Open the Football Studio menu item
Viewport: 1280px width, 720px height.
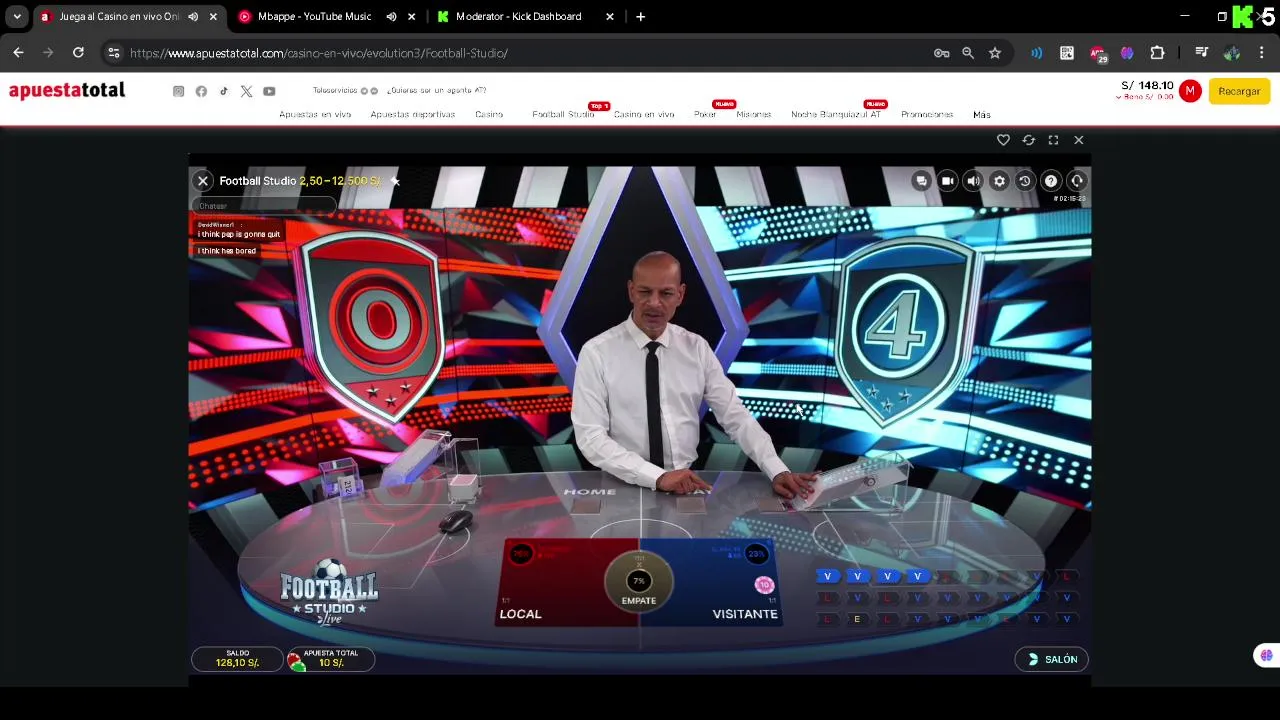coord(563,114)
